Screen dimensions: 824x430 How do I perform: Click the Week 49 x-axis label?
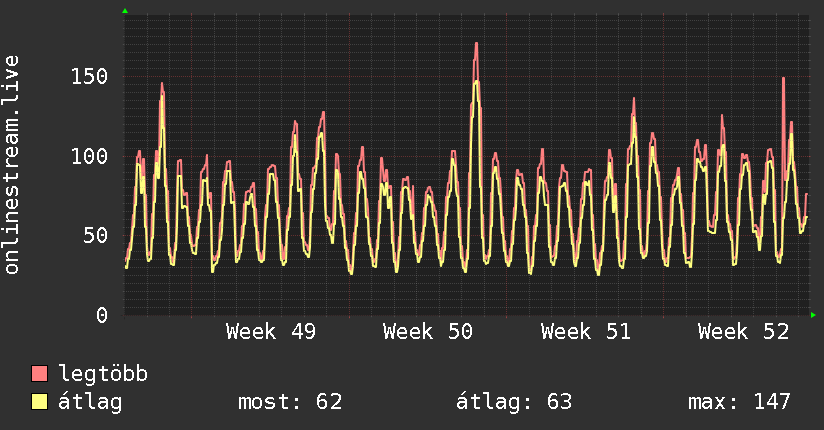[271, 332]
